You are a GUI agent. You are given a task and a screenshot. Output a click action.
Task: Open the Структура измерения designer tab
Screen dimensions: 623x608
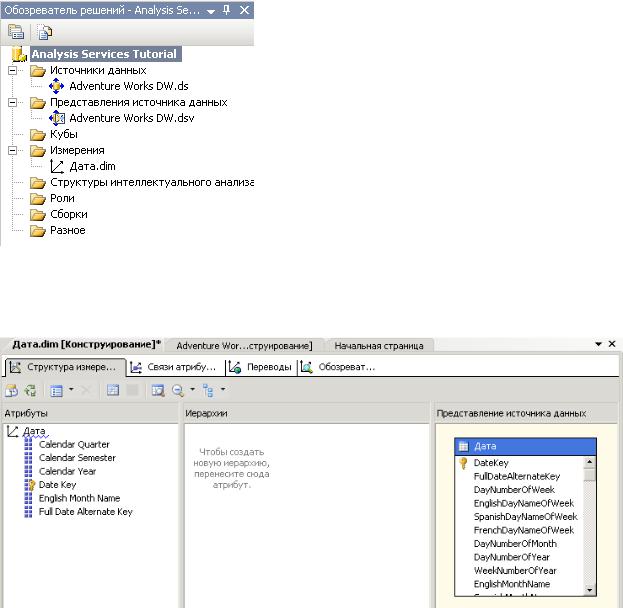64,367
